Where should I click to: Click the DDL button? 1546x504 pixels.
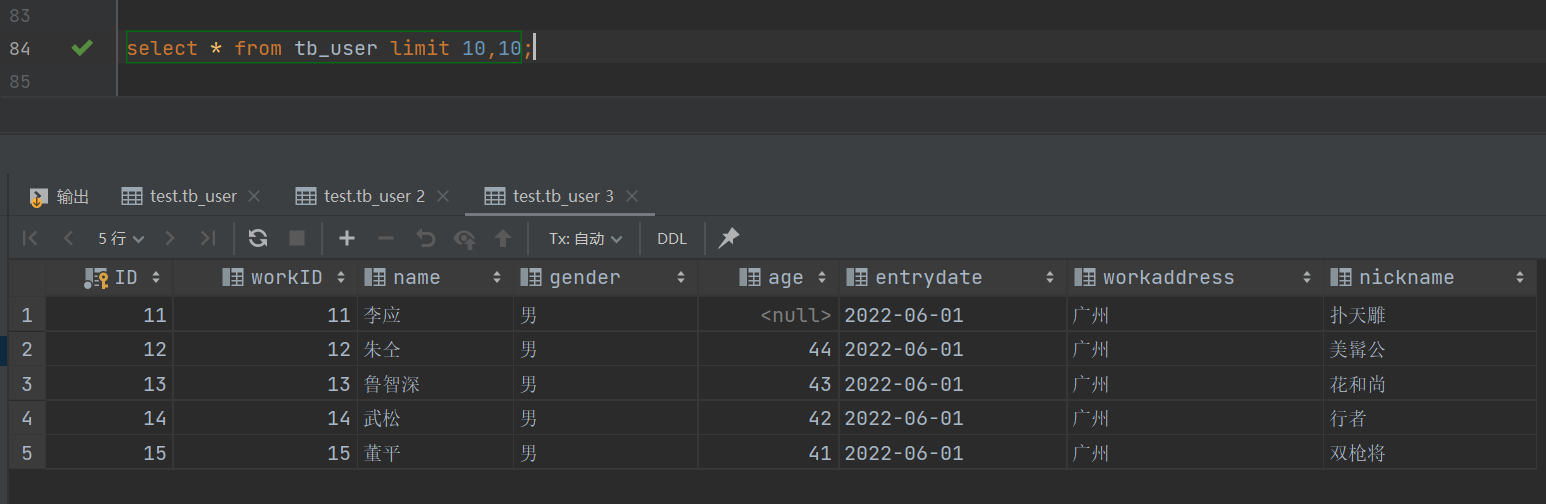672,238
